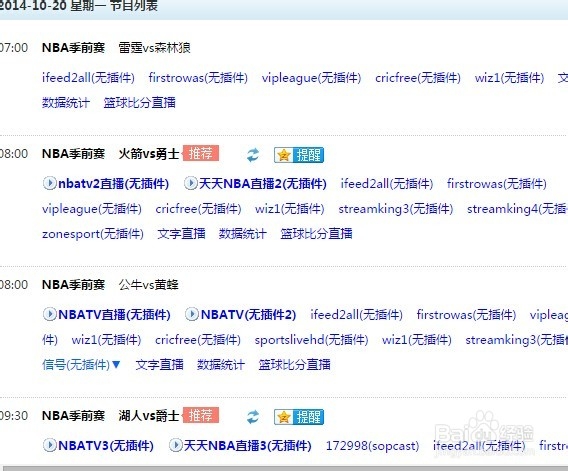Open 文字直播 for 火箭vs勇士

click(181, 234)
